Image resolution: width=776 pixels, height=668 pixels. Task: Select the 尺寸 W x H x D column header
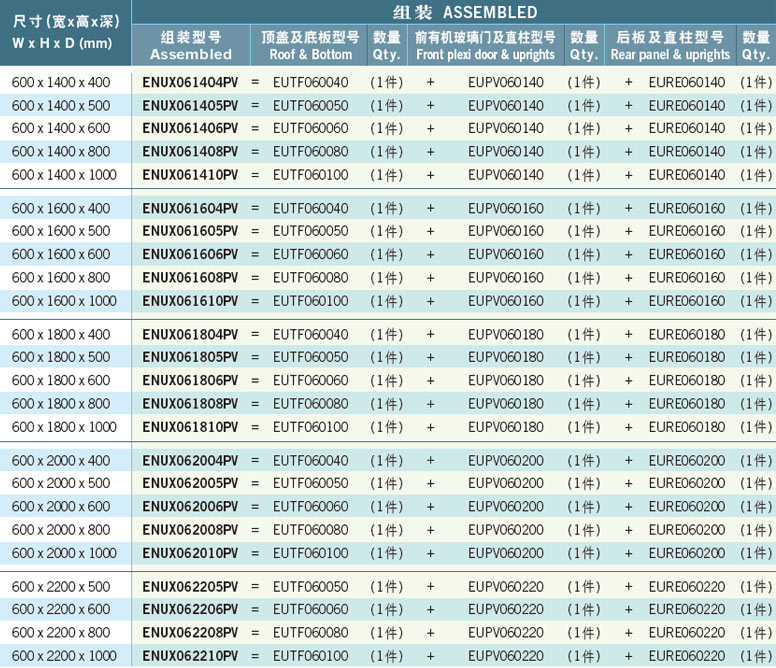62,33
